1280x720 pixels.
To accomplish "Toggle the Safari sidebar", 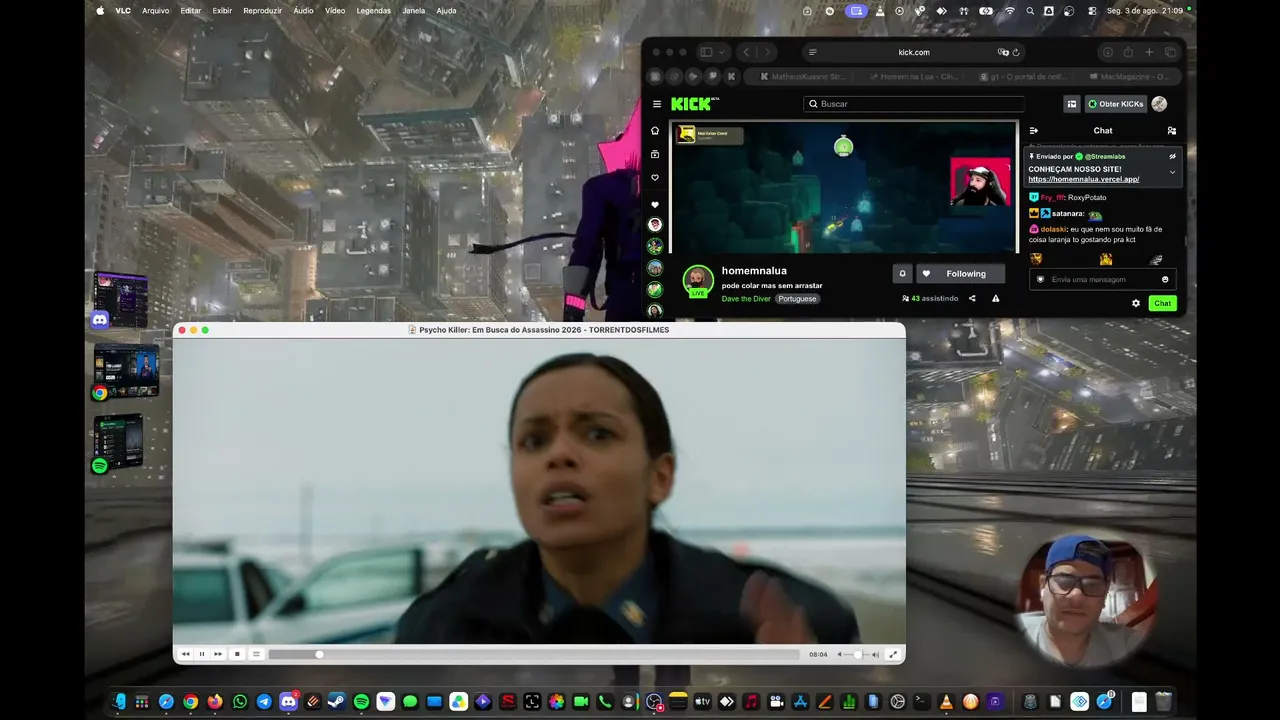I will click(706, 52).
